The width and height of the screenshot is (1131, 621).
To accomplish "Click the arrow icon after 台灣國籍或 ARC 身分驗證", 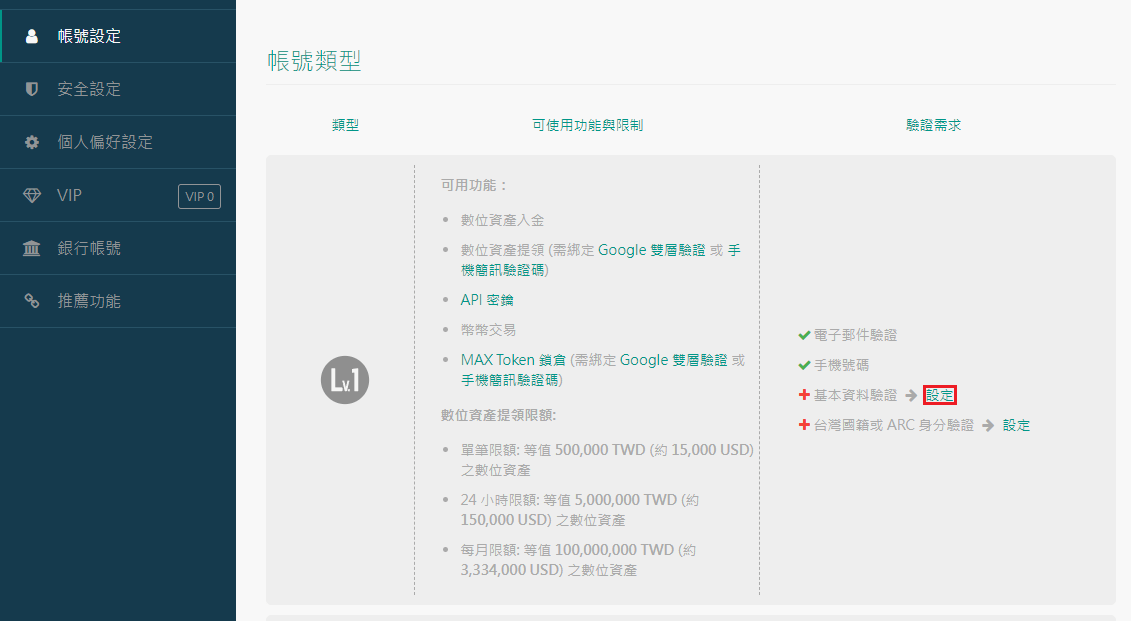I will click(987, 425).
